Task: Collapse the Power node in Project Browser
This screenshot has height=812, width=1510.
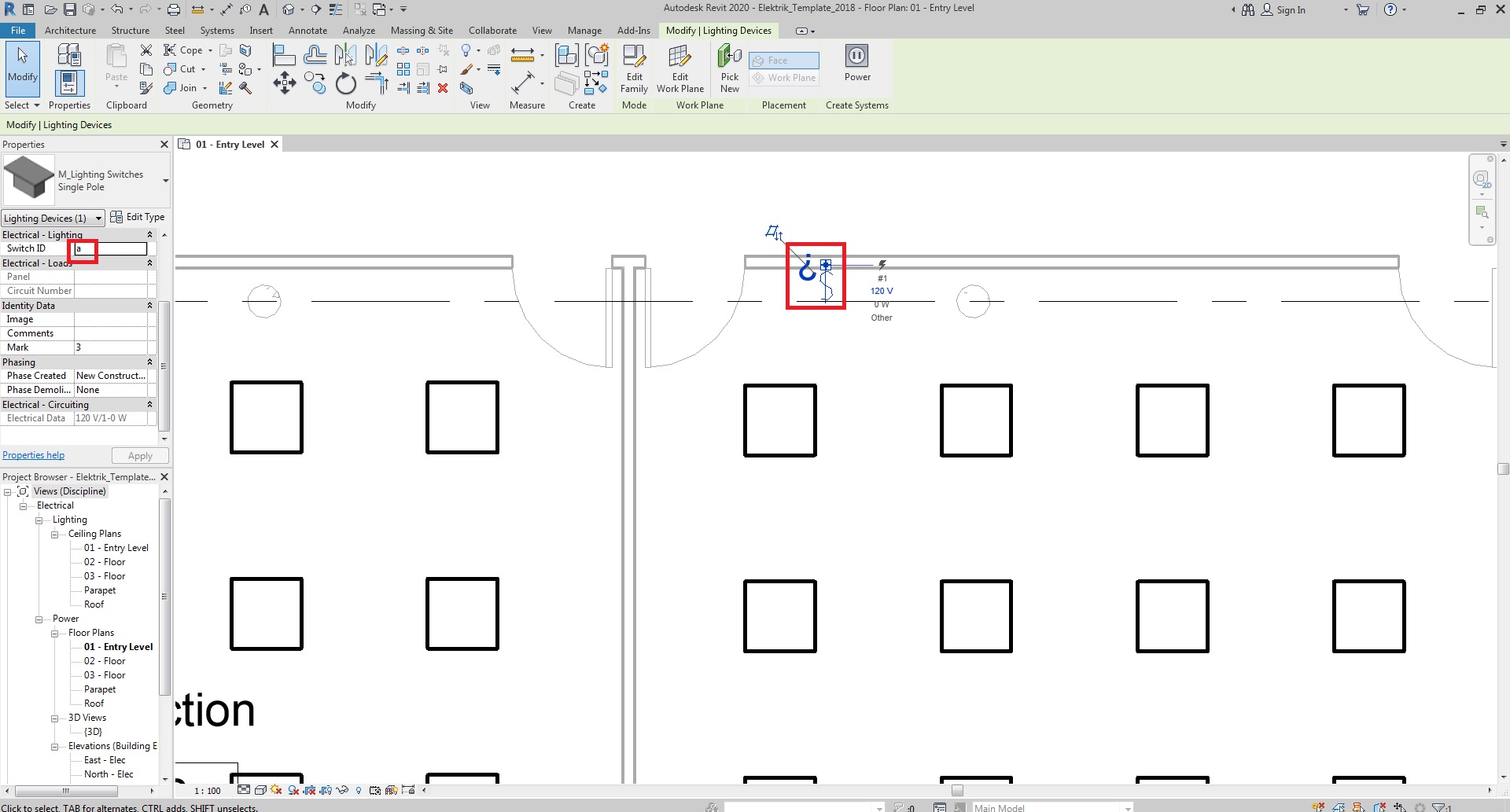Action: (39, 619)
